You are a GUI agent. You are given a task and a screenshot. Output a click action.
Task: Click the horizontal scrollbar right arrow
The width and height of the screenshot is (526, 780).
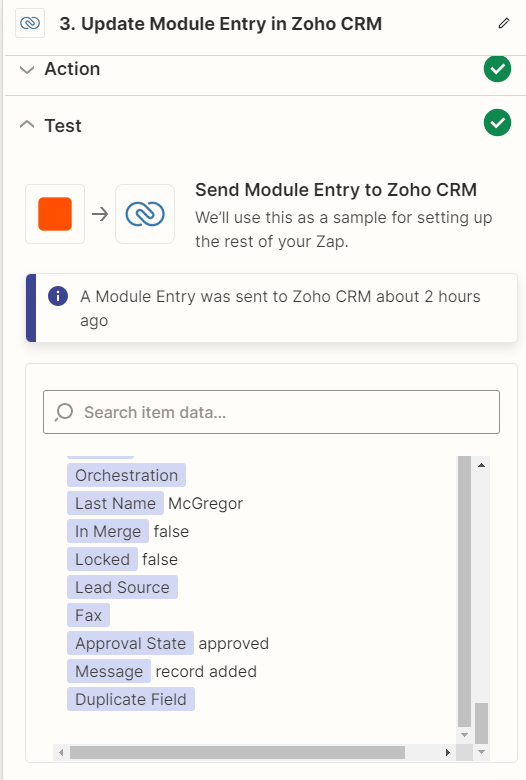pyautogui.click(x=447, y=752)
